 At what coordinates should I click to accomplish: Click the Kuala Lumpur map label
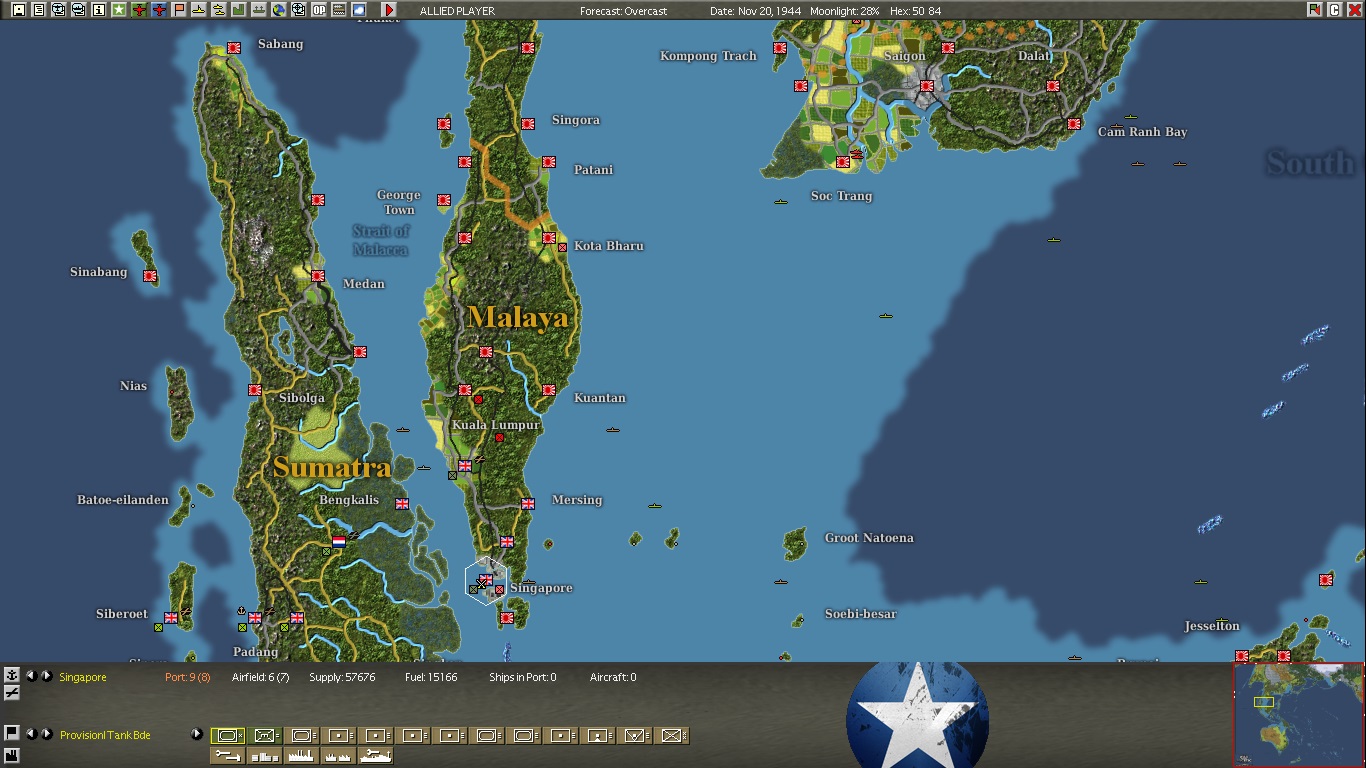pyautogui.click(x=495, y=425)
